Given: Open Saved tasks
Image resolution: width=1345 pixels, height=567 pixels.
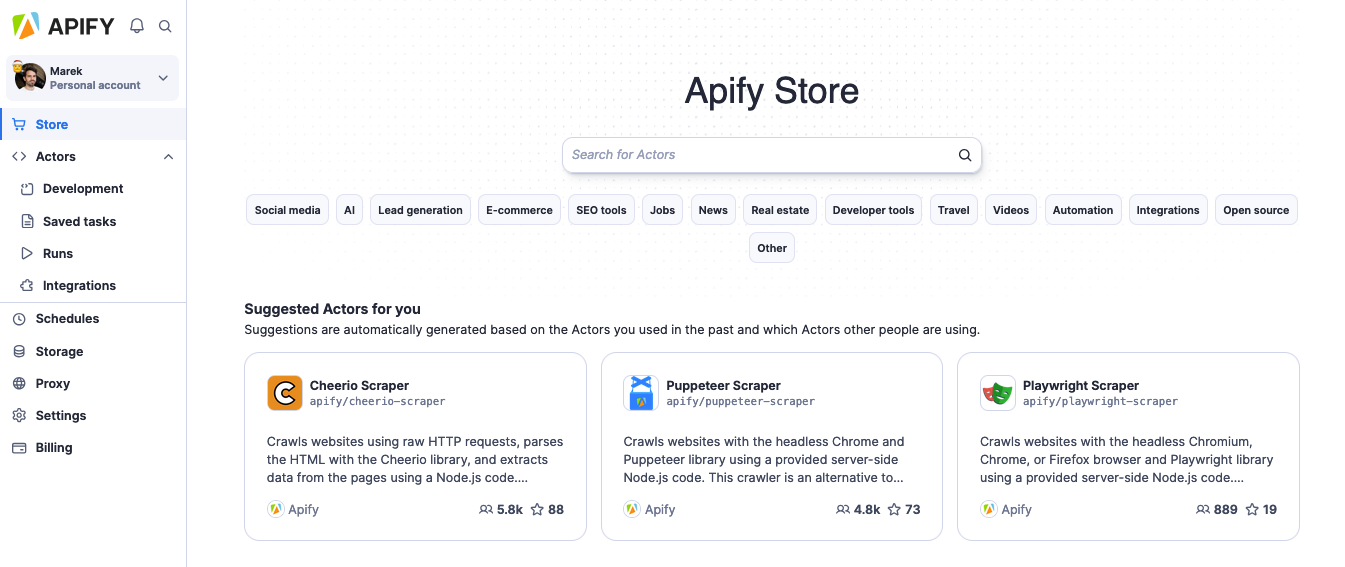Looking at the screenshot, I should (79, 222).
